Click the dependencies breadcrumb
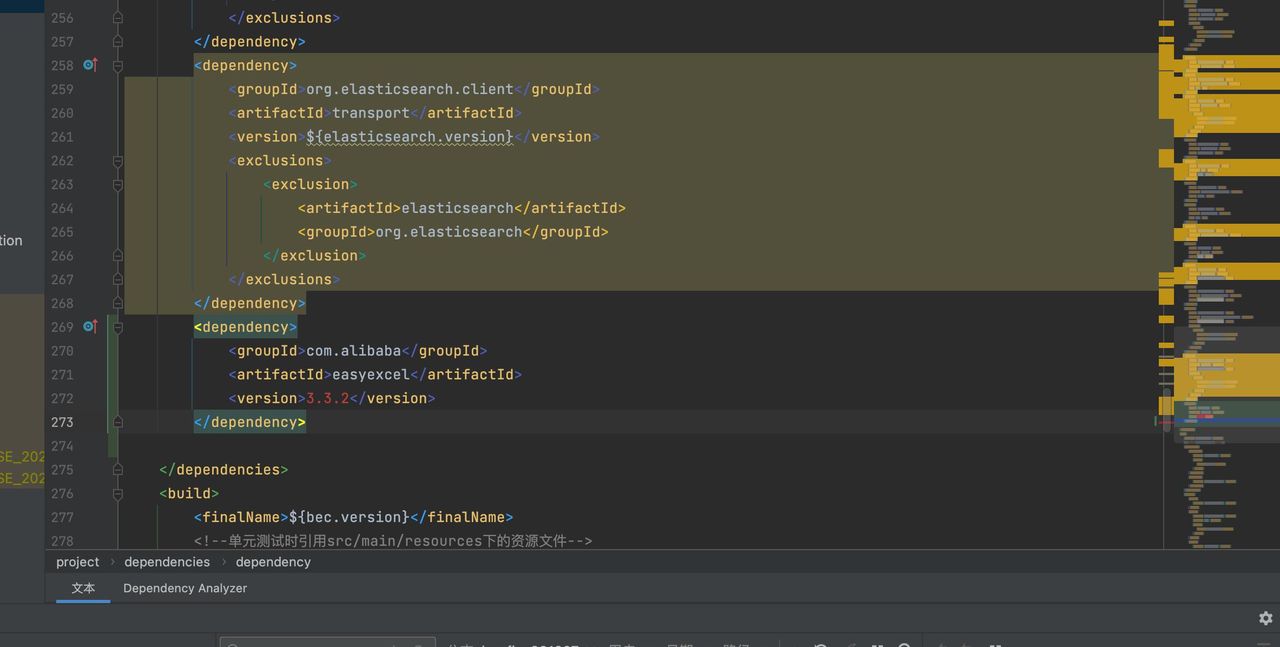 click(166, 561)
